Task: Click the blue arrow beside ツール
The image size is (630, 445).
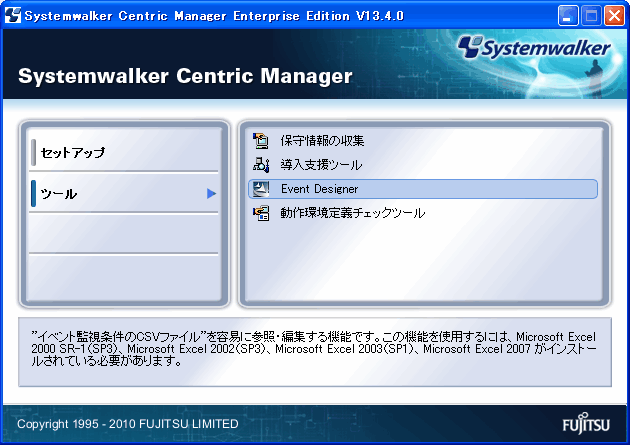Action: tap(211, 194)
